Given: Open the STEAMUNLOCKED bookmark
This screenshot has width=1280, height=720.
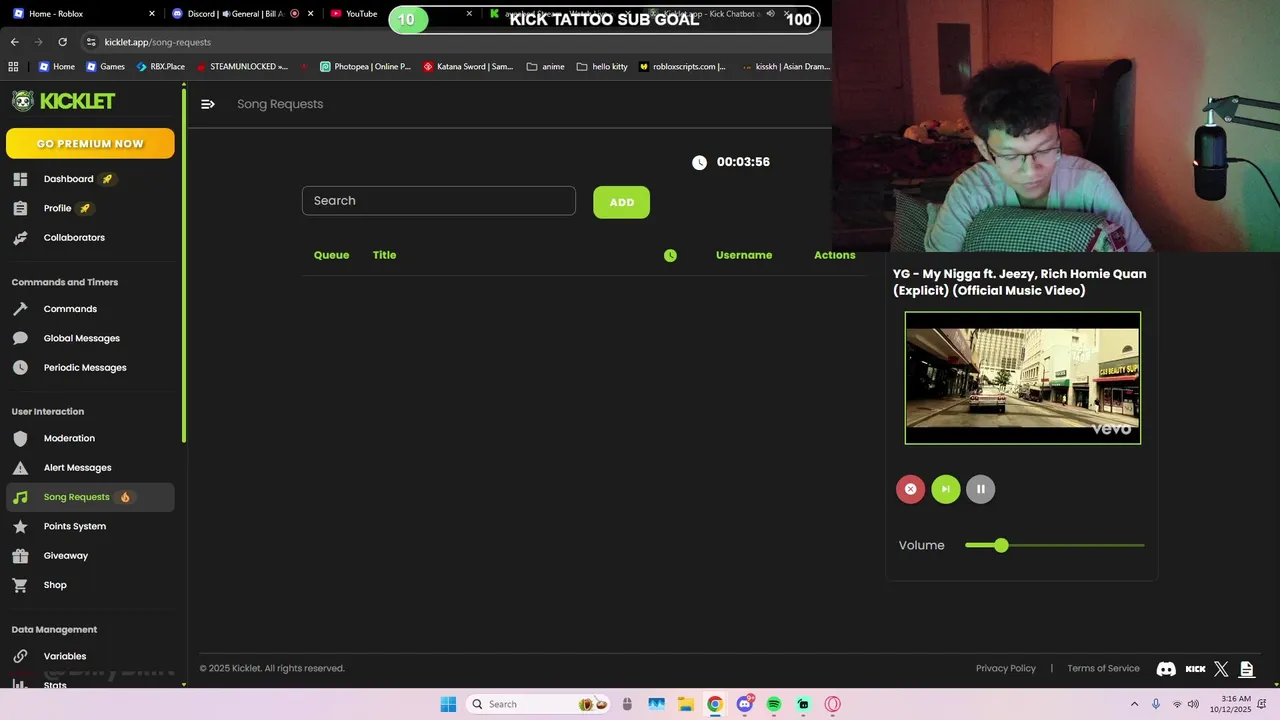Looking at the screenshot, I should [242, 67].
